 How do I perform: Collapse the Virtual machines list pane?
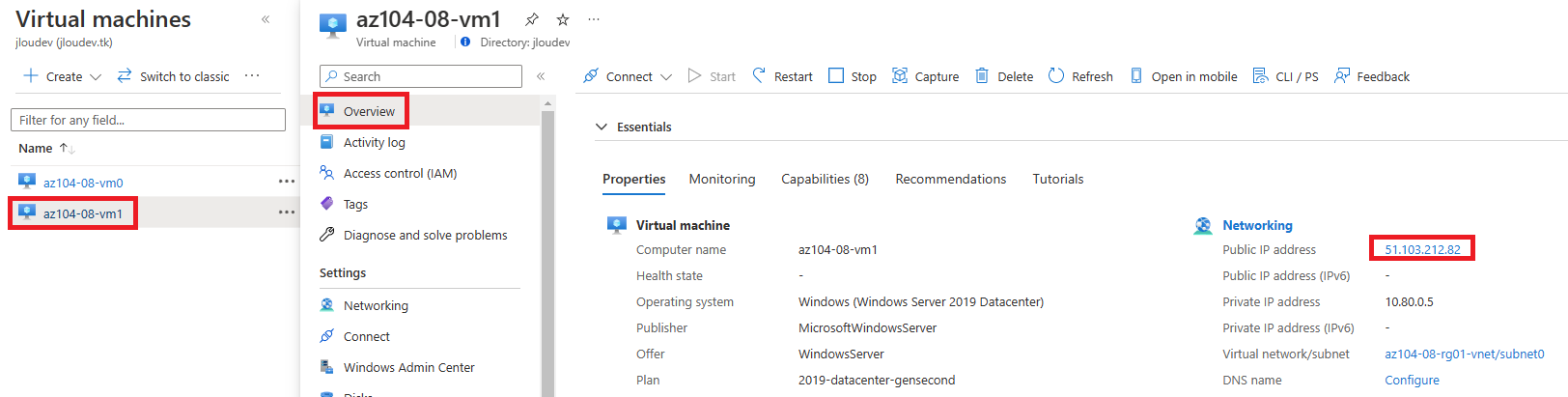click(266, 19)
